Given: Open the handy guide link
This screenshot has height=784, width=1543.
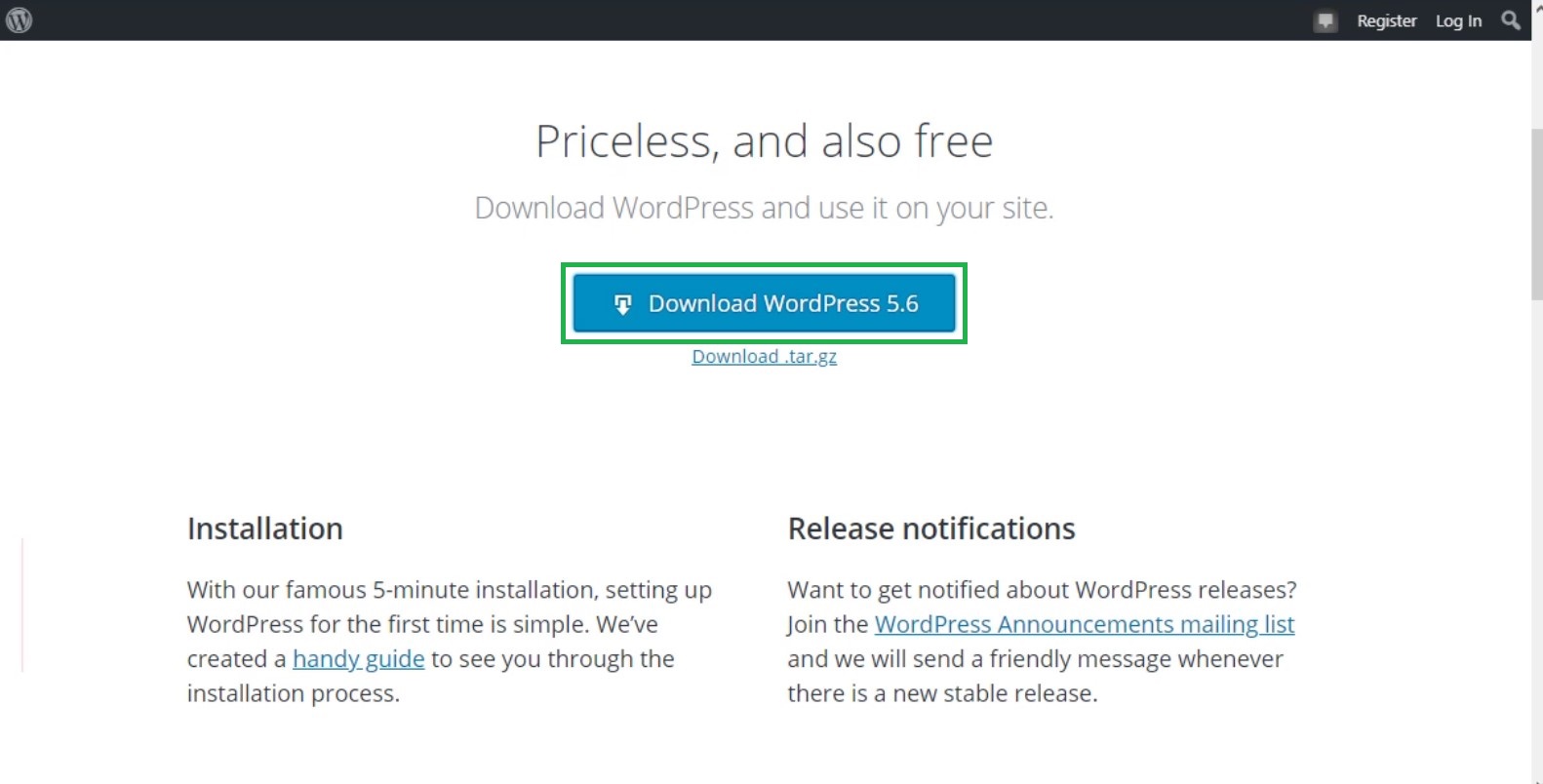Looking at the screenshot, I should pos(358,659).
